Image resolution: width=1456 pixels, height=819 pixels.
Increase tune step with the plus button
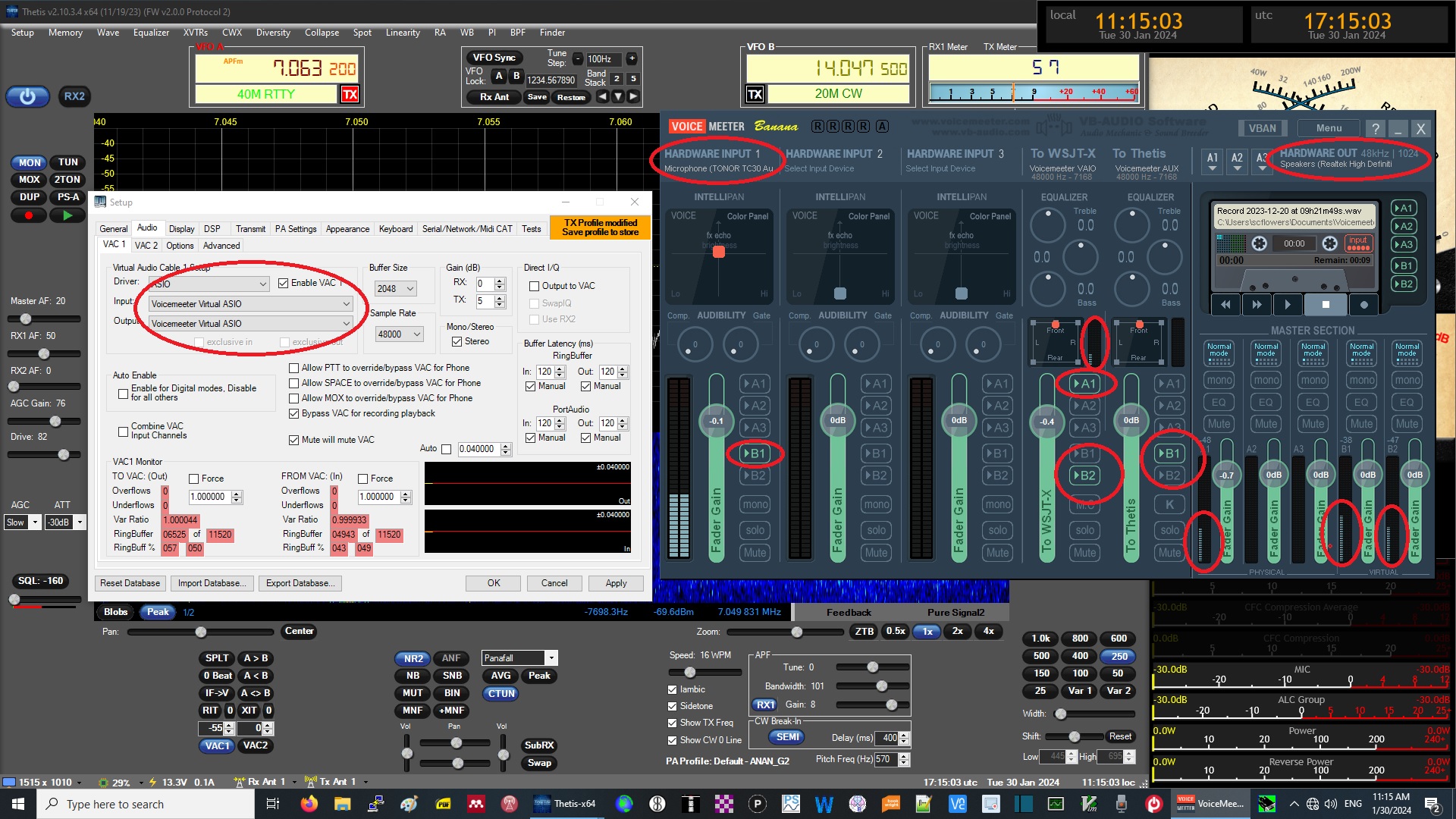[x=632, y=58]
